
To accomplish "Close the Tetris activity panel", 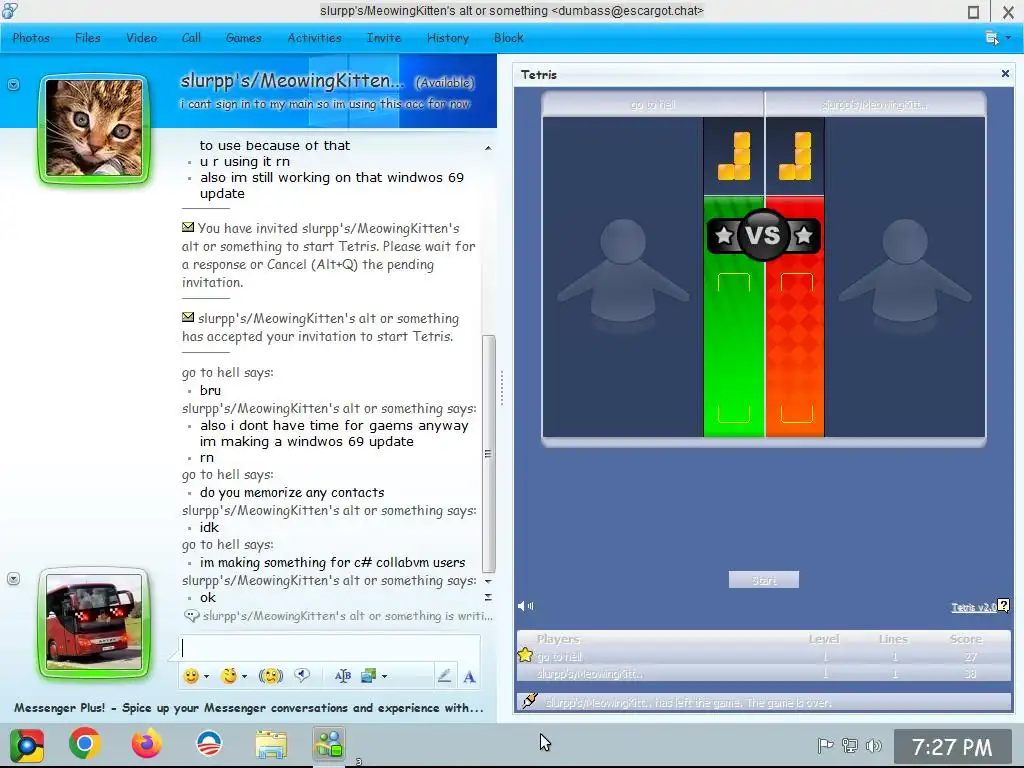I will pyautogui.click(x=1005, y=74).
